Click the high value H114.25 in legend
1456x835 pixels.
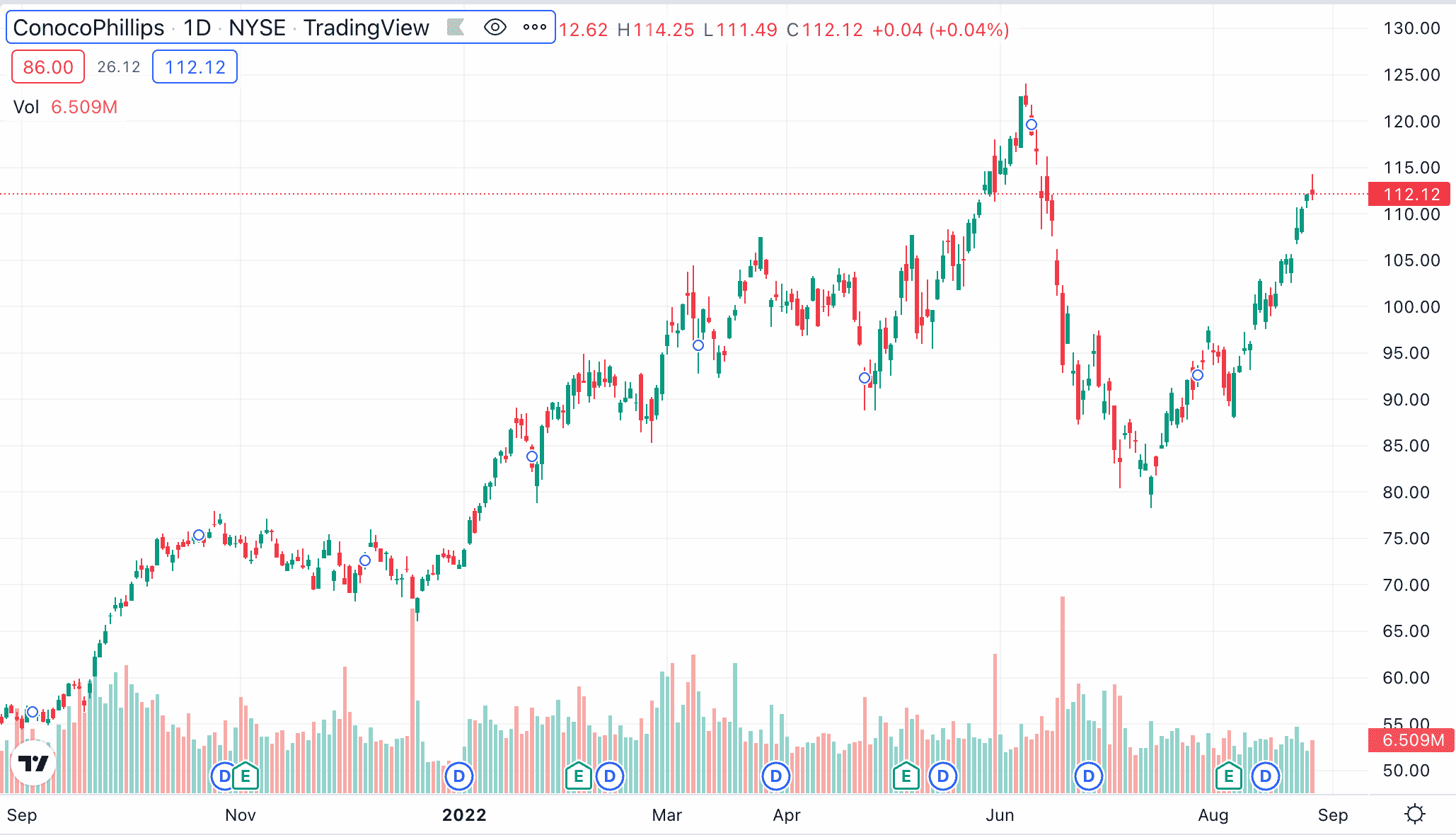[x=655, y=30]
